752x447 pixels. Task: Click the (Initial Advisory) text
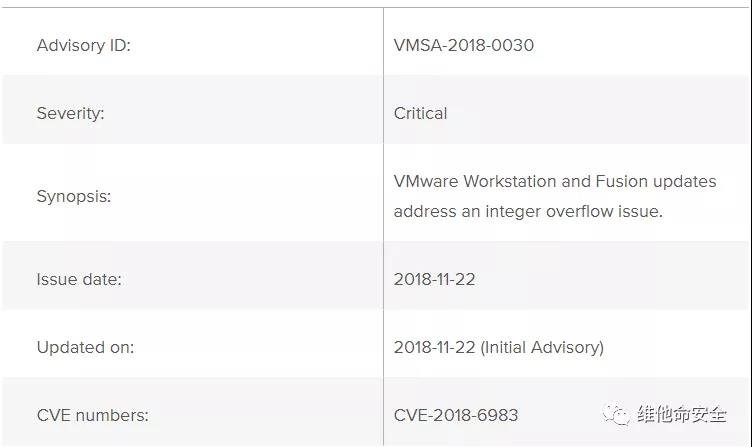(542, 347)
